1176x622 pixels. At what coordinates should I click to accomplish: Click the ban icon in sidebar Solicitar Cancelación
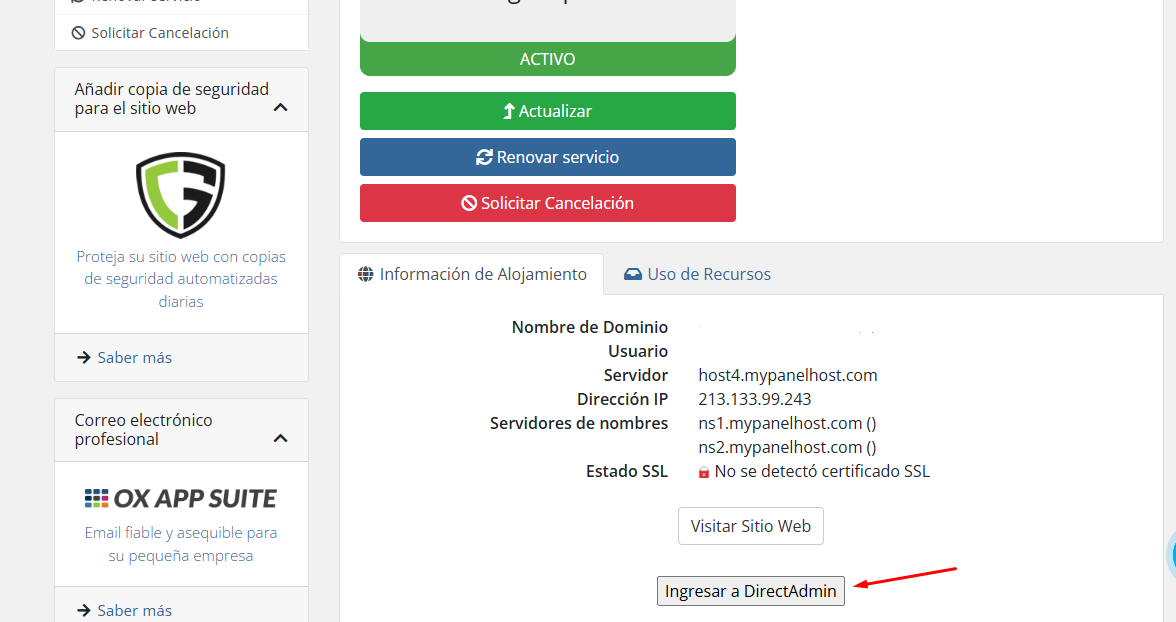point(78,33)
